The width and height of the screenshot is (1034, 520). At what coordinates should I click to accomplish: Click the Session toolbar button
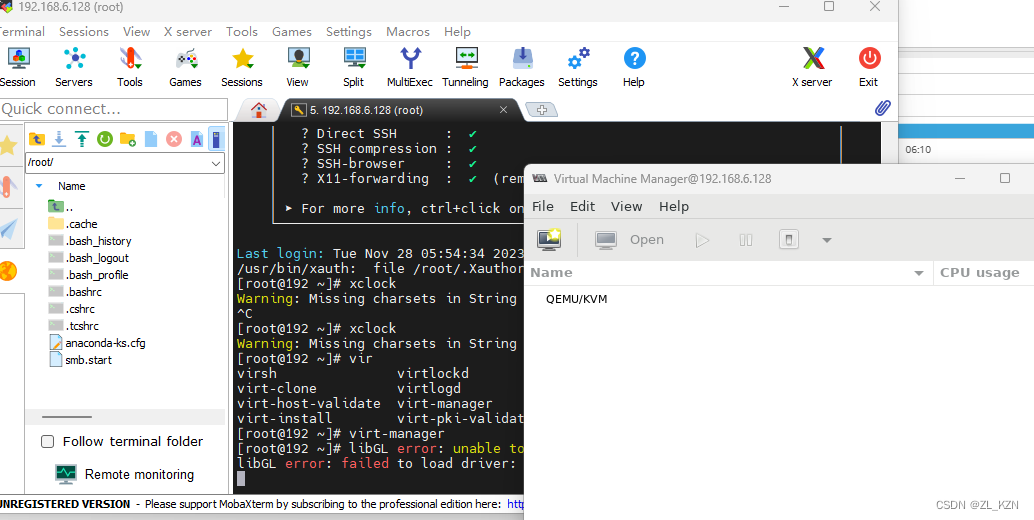18,68
